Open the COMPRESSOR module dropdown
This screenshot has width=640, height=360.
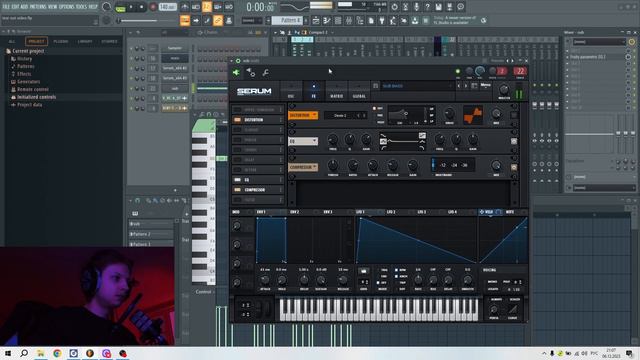[x=303, y=167]
